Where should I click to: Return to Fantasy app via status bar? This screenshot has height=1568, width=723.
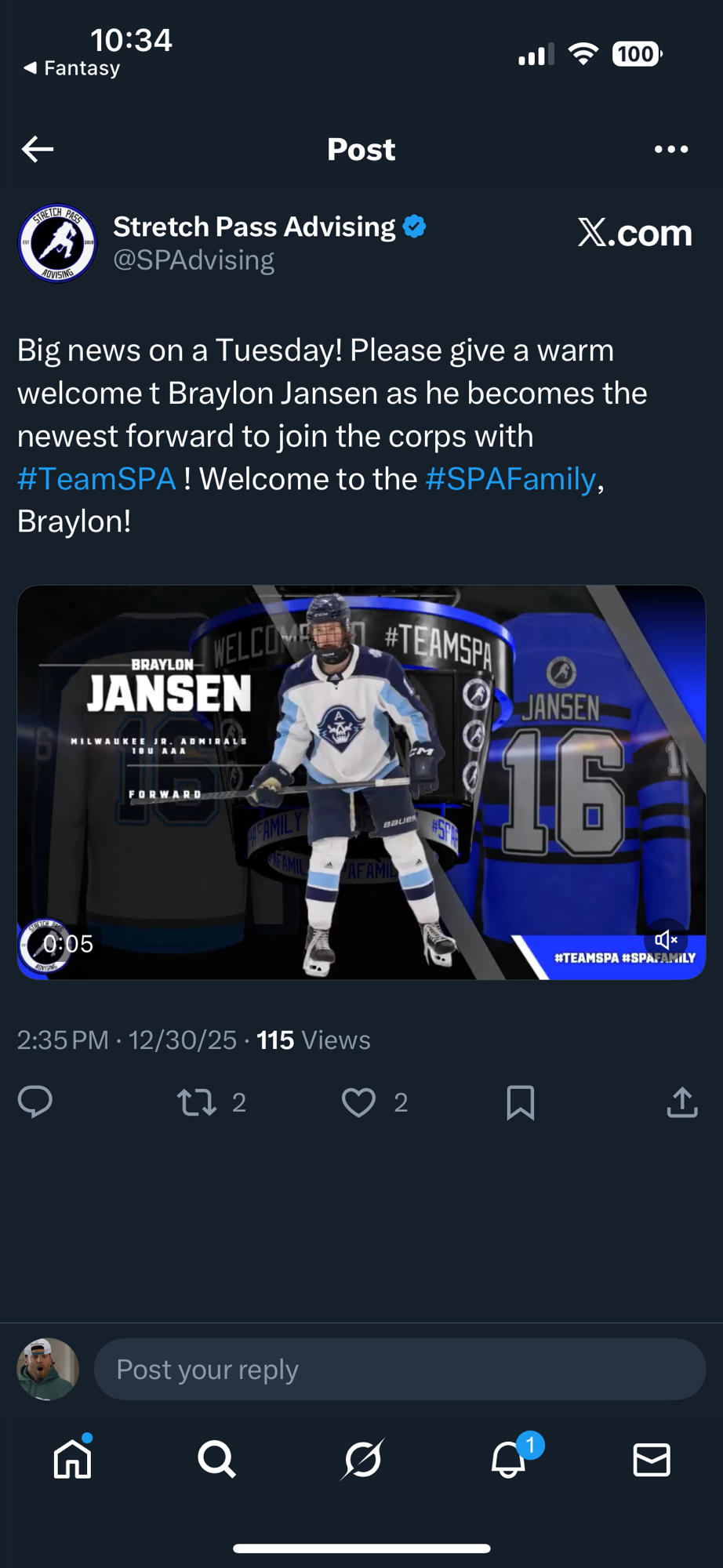(72, 68)
